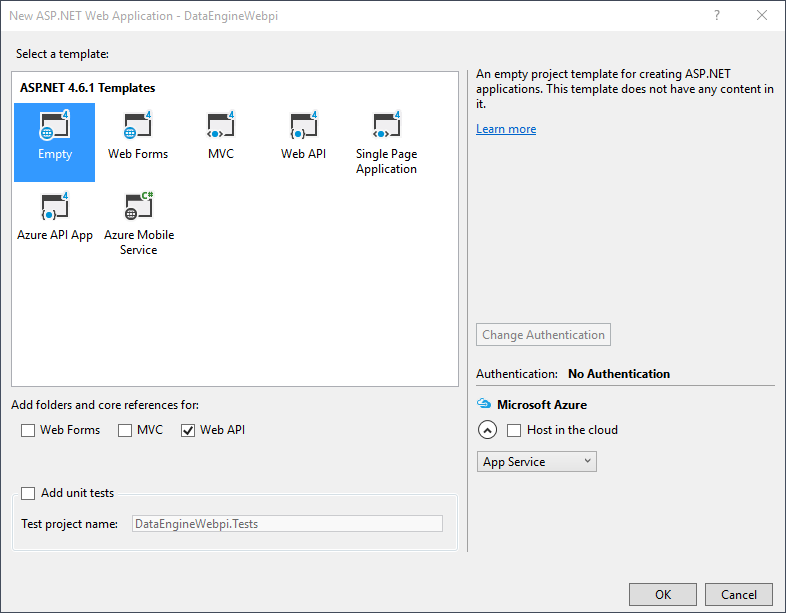Select the Azure API App template
786x613 pixels.
[54, 207]
